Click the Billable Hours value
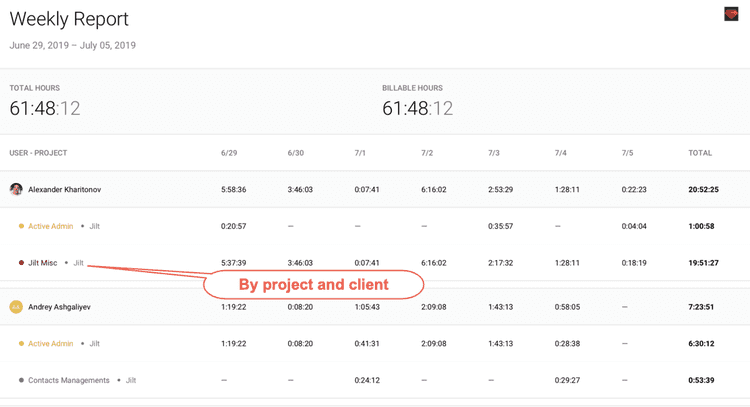750x407 pixels. pos(417,108)
